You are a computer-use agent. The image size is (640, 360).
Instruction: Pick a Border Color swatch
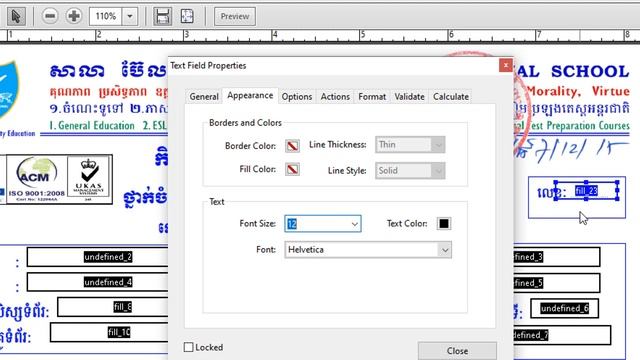pos(292,146)
